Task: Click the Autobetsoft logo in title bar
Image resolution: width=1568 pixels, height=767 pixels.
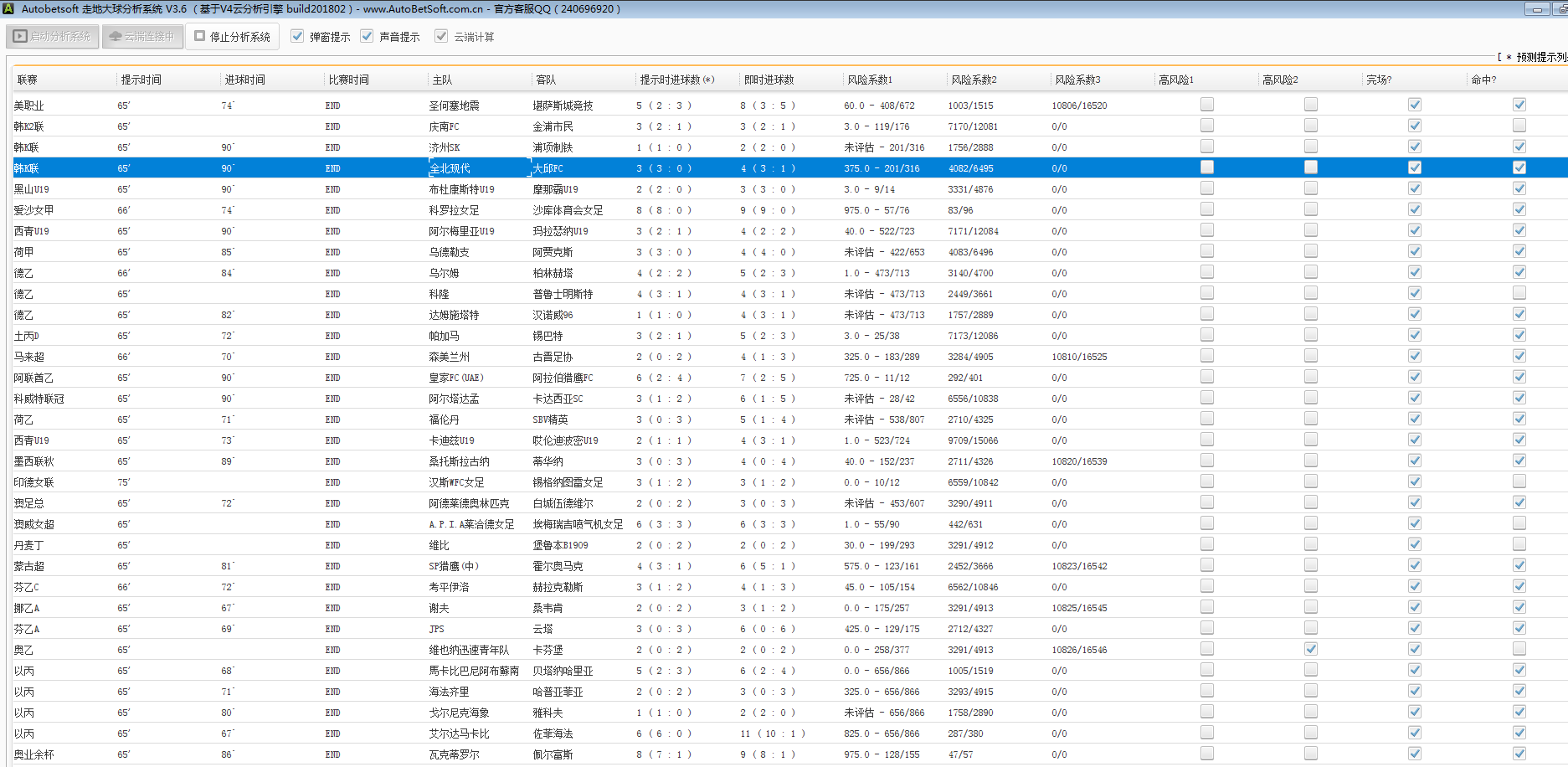Action: click(9, 9)
